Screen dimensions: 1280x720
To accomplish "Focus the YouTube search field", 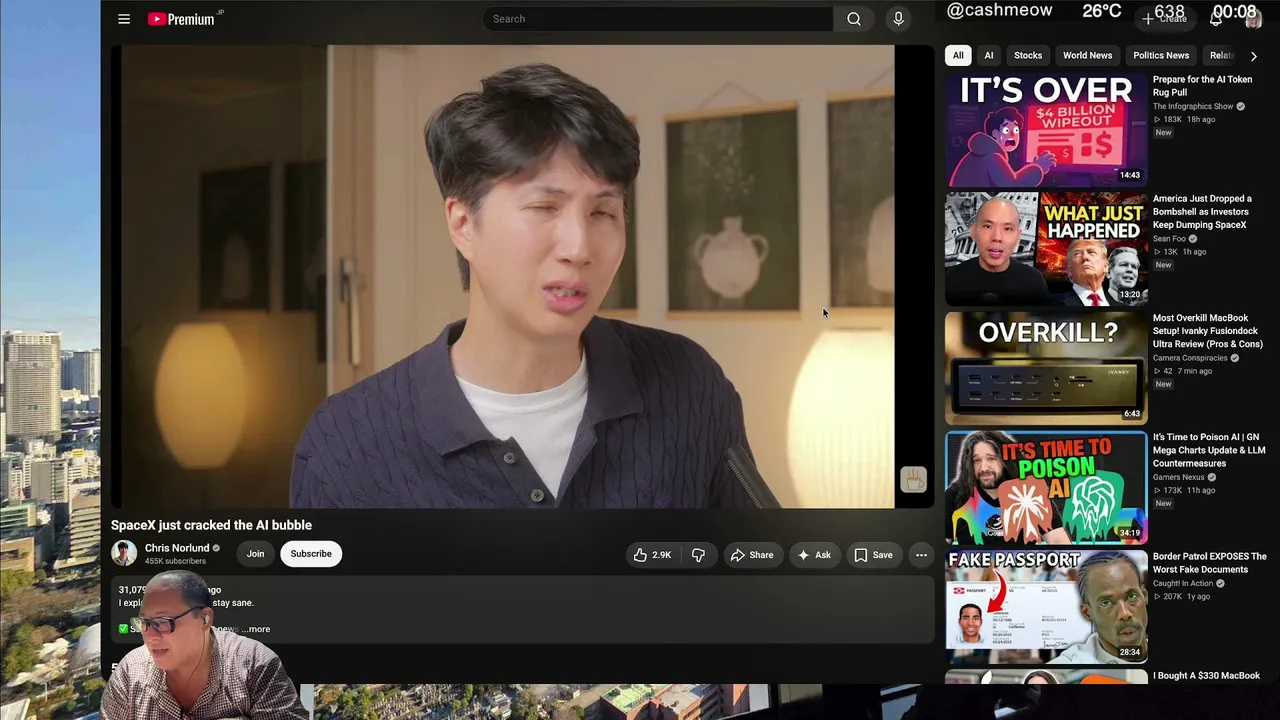I will click(658, 19).
